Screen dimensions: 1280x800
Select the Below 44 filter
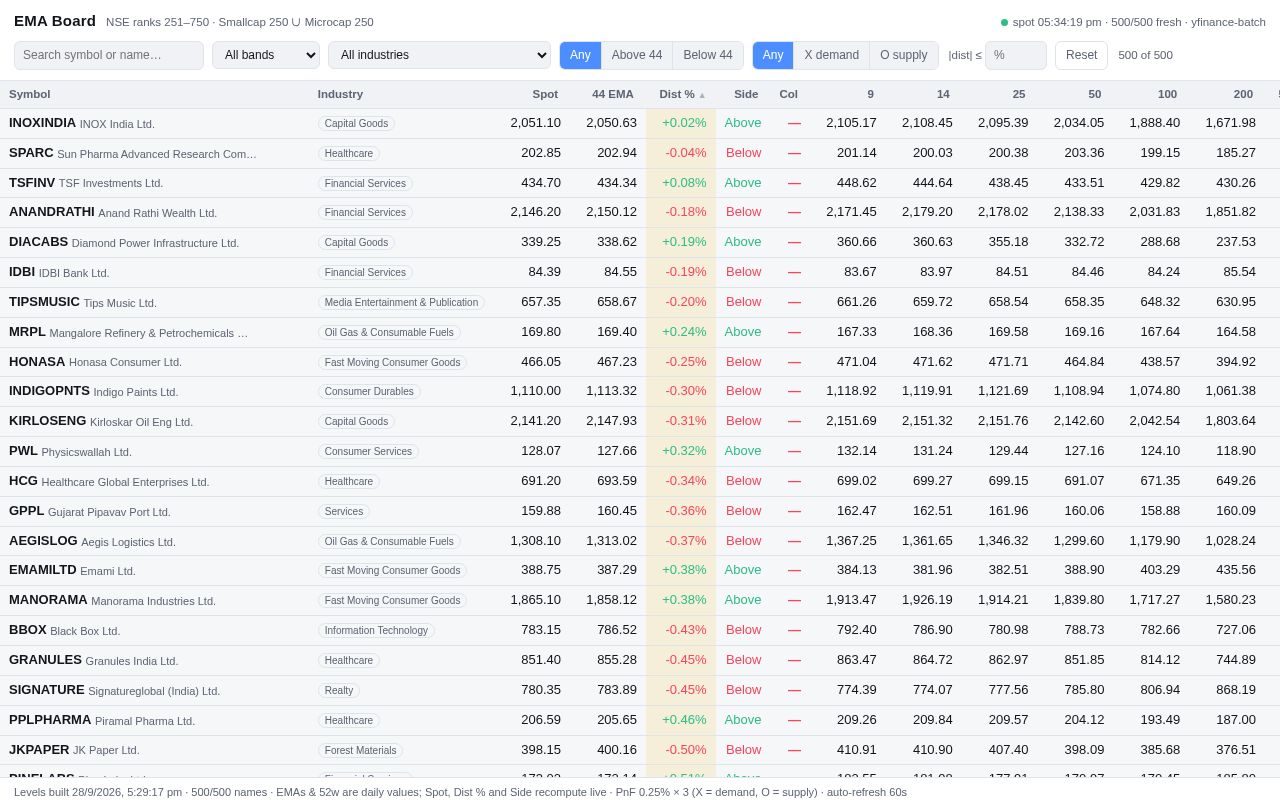click(708, 55)
